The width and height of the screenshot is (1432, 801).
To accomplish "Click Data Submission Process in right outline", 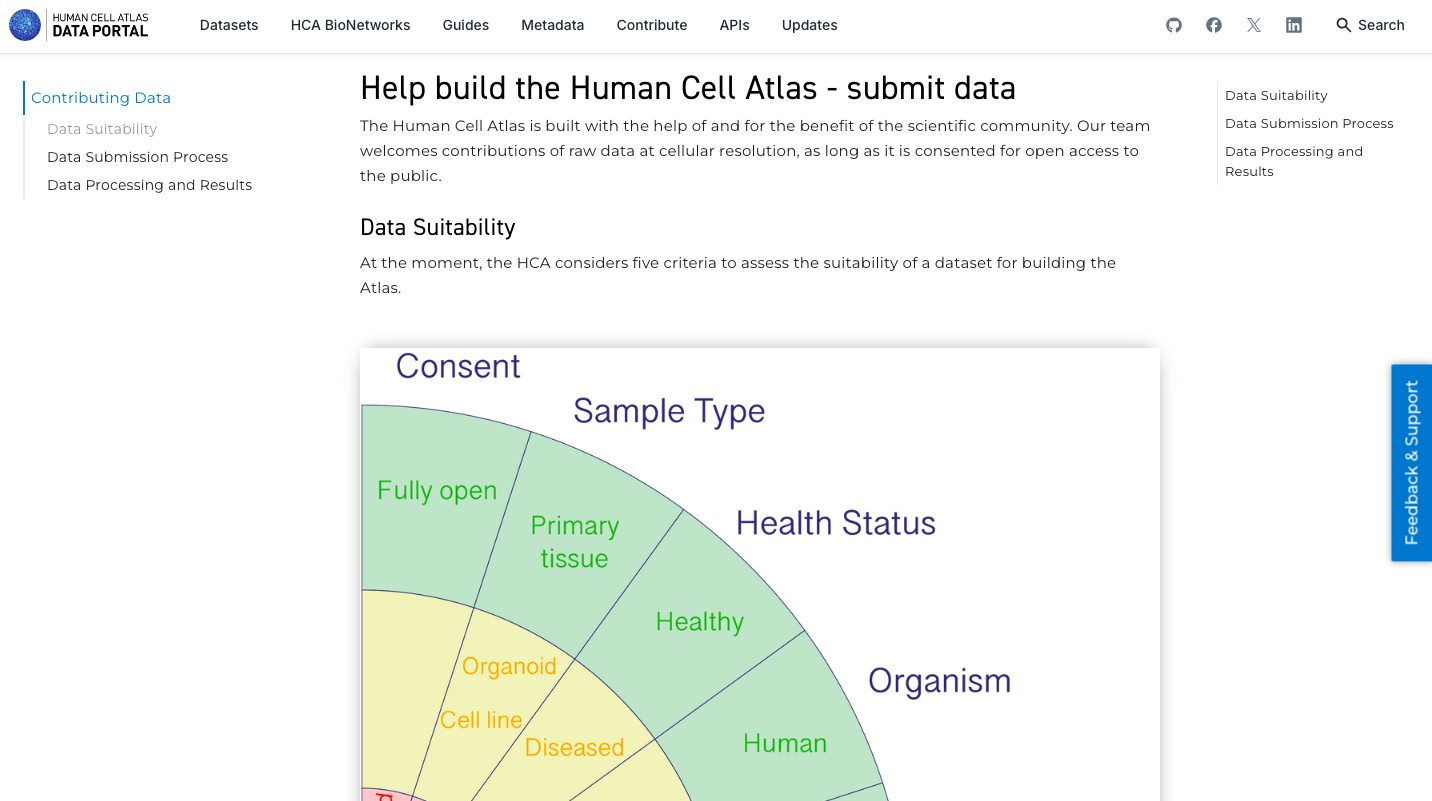I will [1309, 124].
